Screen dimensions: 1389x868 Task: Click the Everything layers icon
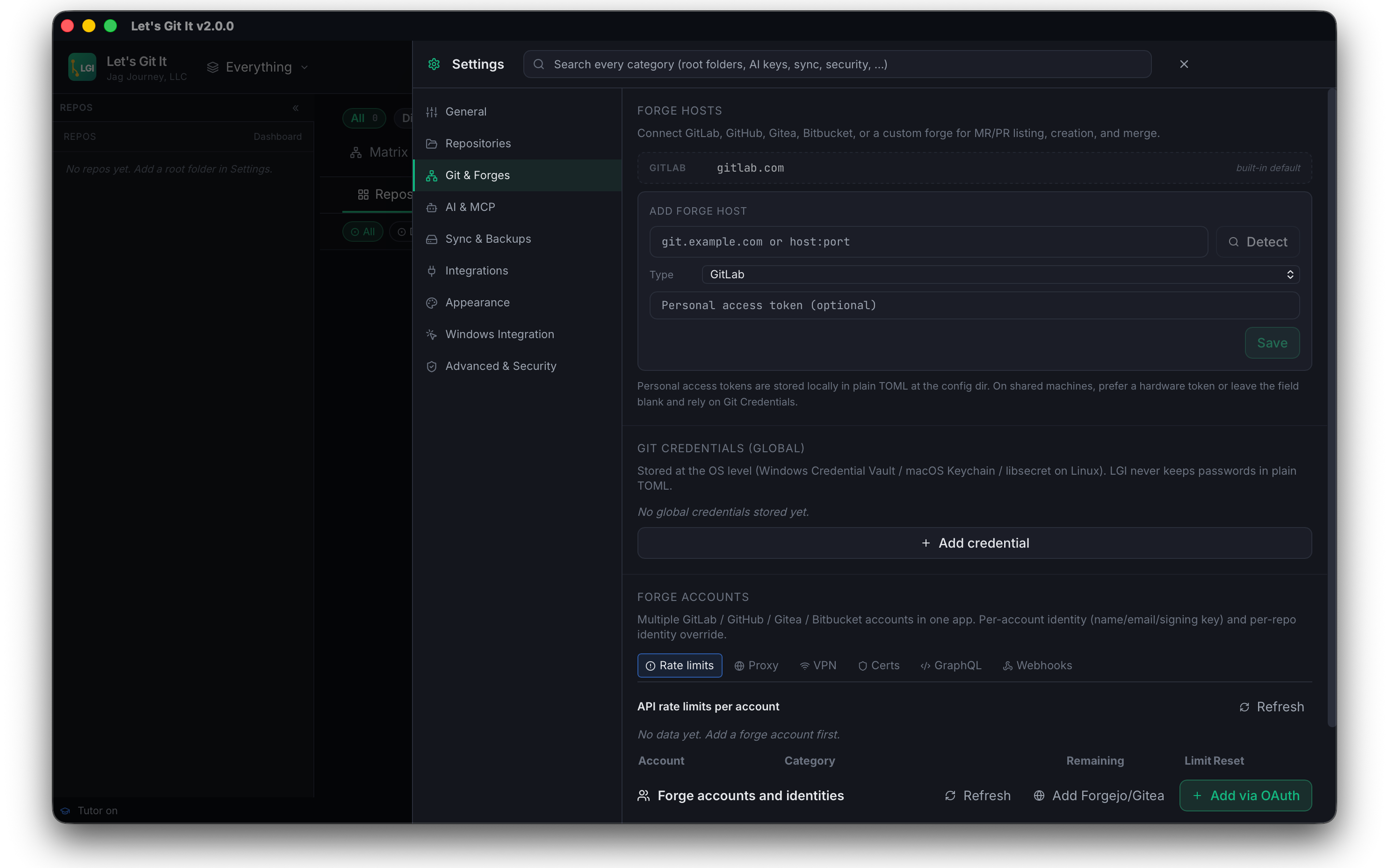pos(212,67)
